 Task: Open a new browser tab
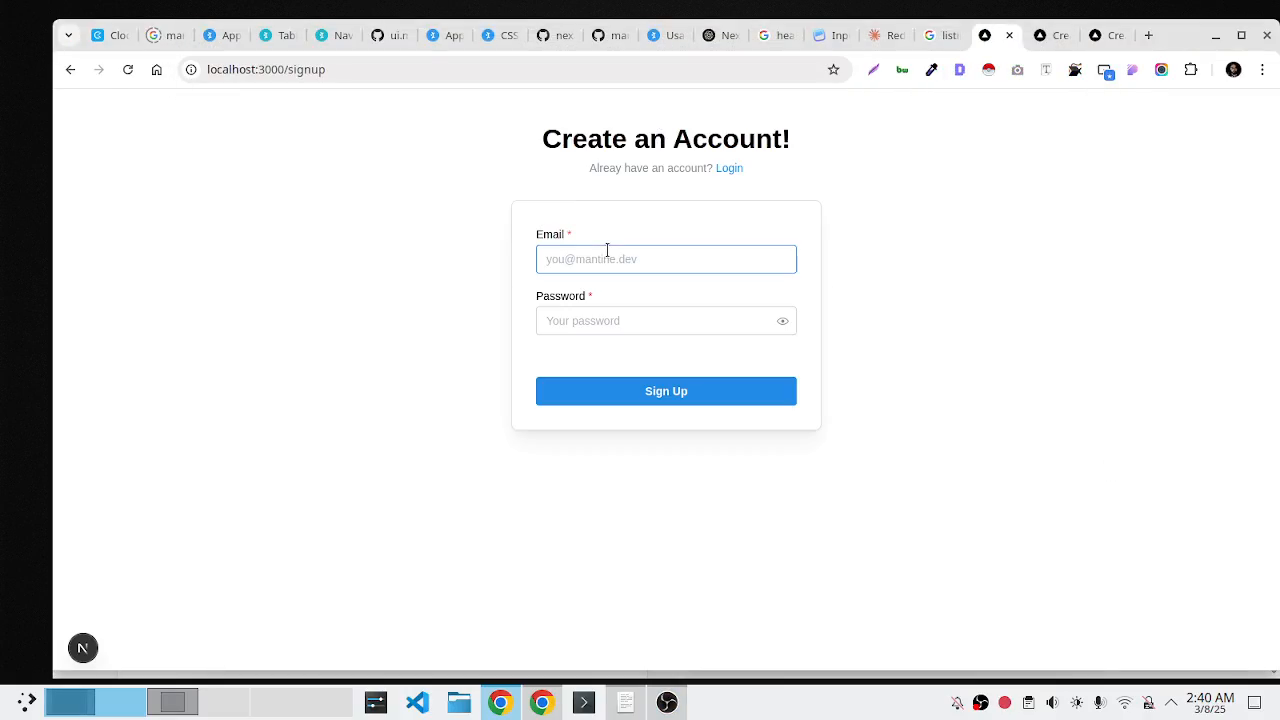(x=1148, y=35)
